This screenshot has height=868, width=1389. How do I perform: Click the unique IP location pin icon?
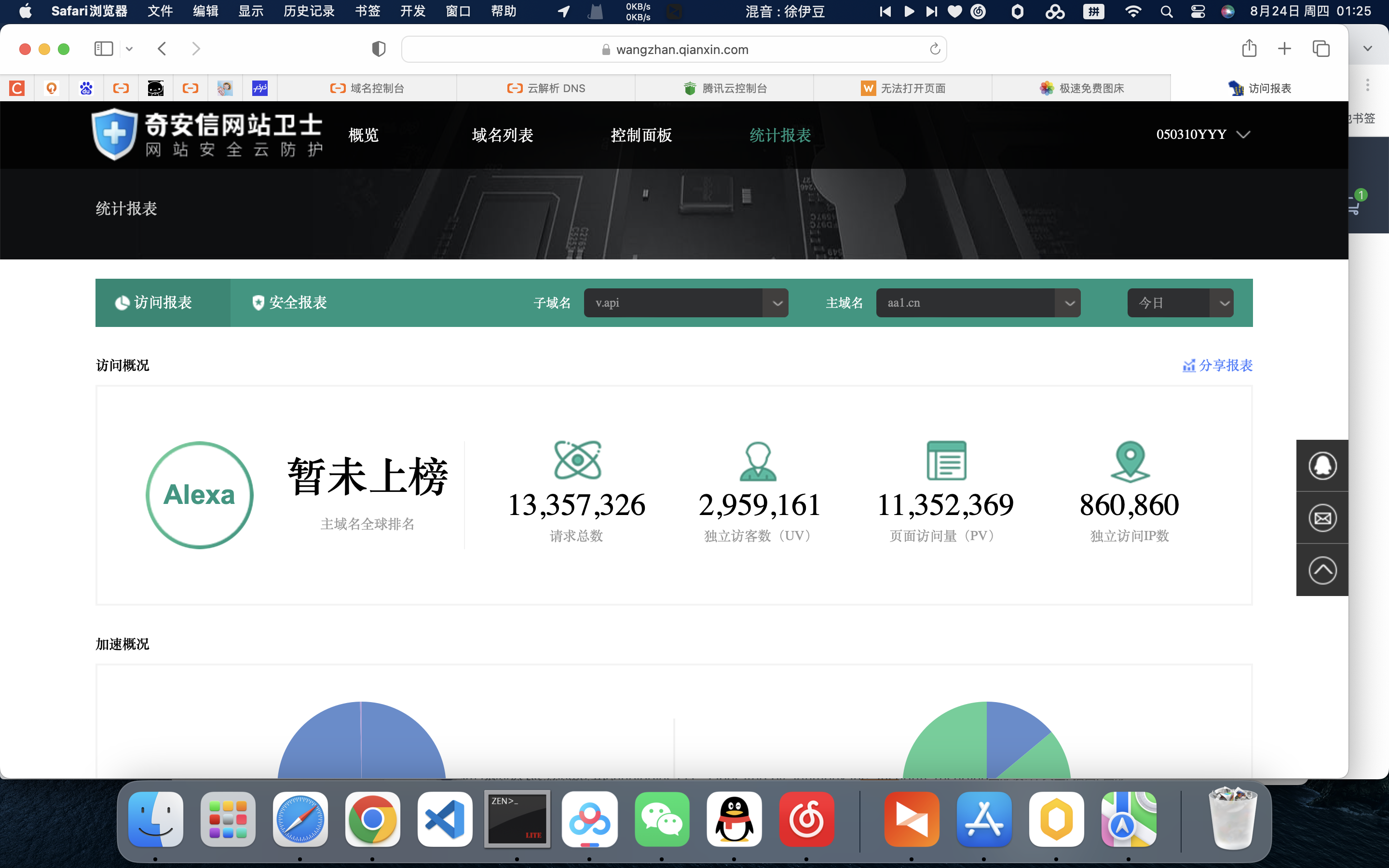[1130, 461]
